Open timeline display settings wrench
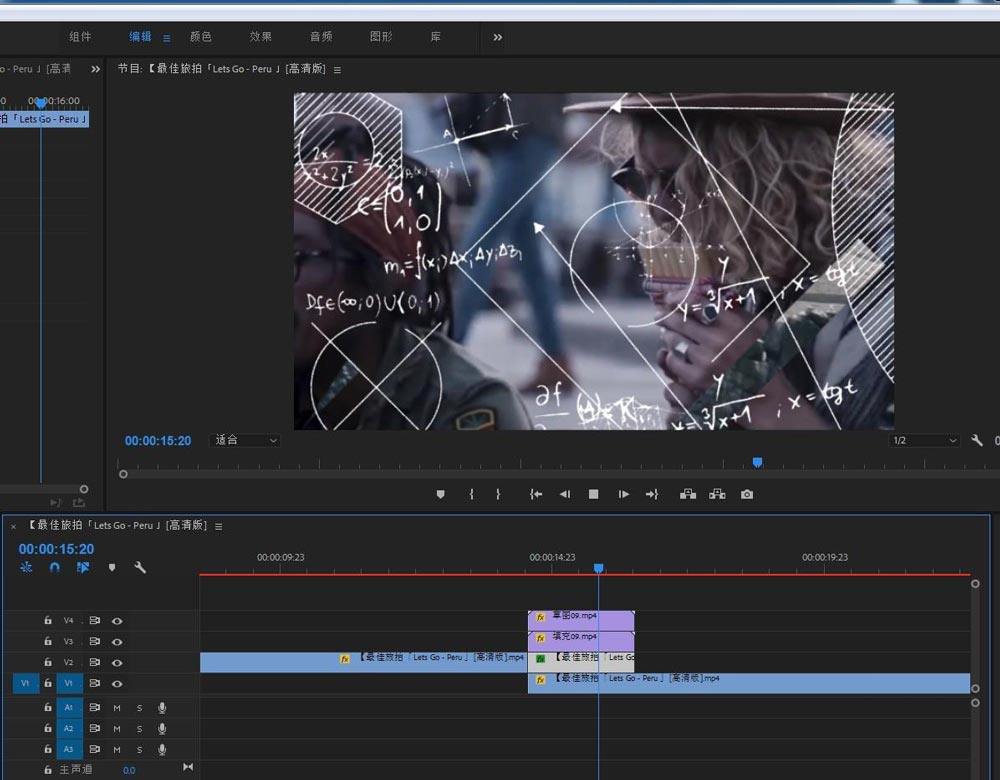The height and width of the screenshot is (780, 1000). click(140, 567)
